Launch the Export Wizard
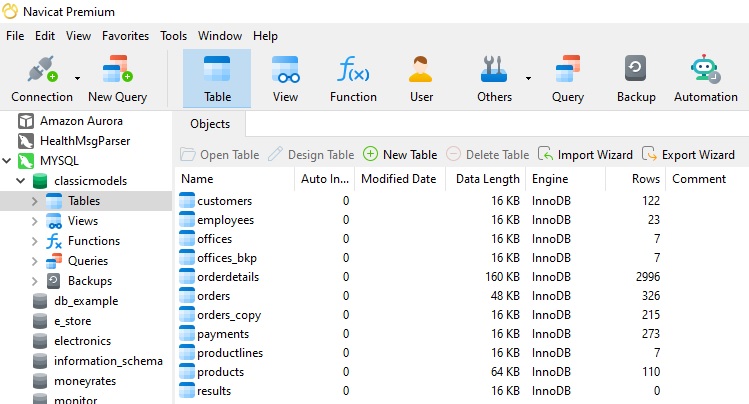Viewport: 749px width, 404px height. tap(688, 155)
